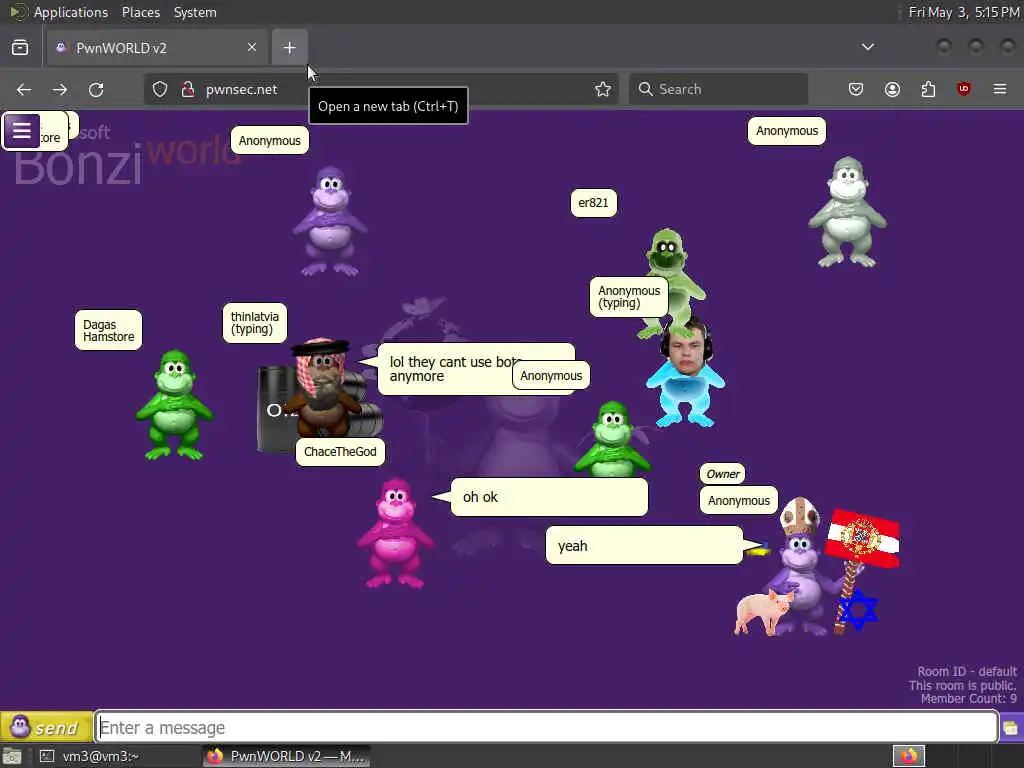Go forward one page

[60, 89]
